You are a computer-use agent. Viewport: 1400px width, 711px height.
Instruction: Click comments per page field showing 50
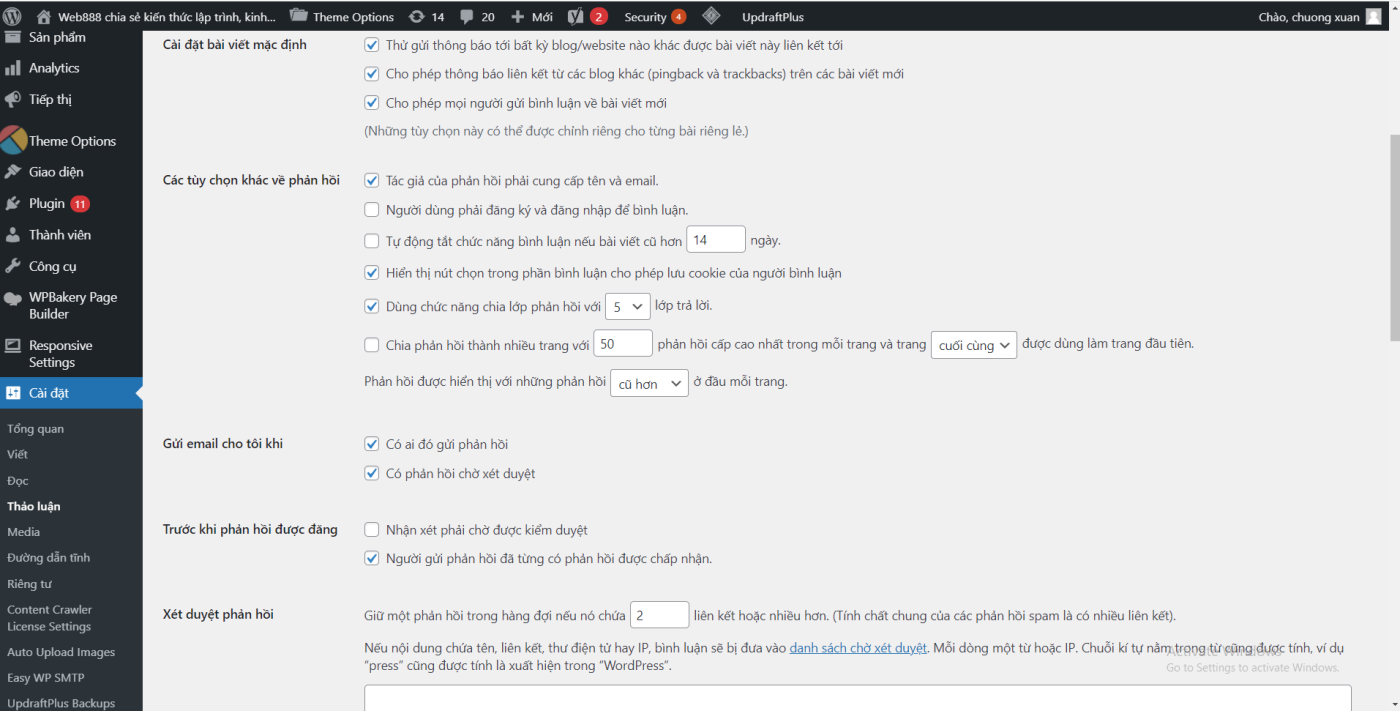coord(623,344)
